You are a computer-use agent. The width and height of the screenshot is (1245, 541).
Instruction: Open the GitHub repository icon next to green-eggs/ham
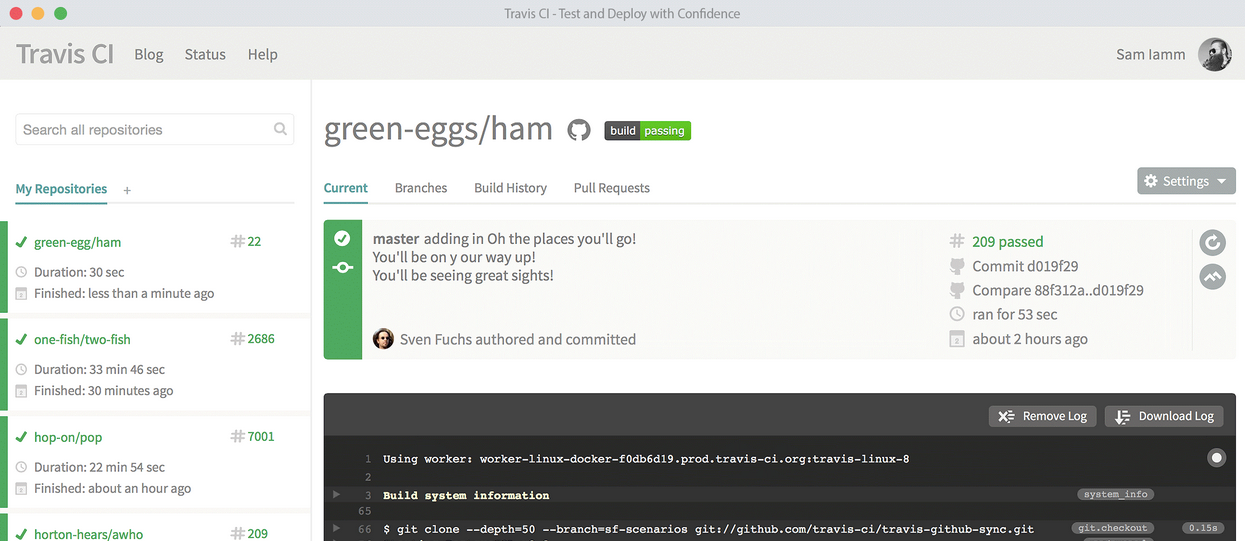coord(579,130)
